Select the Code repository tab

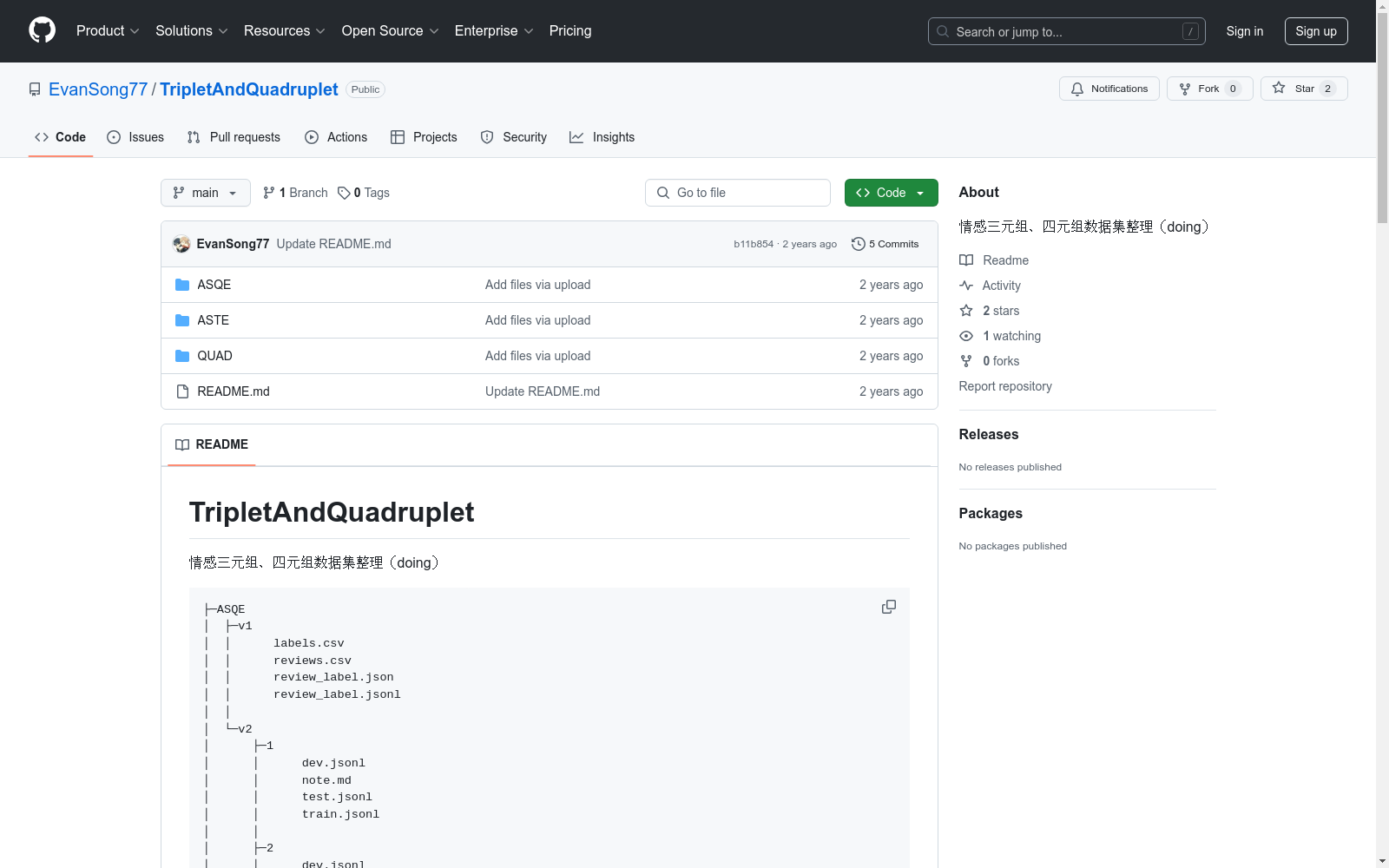[x=61, y=137]
